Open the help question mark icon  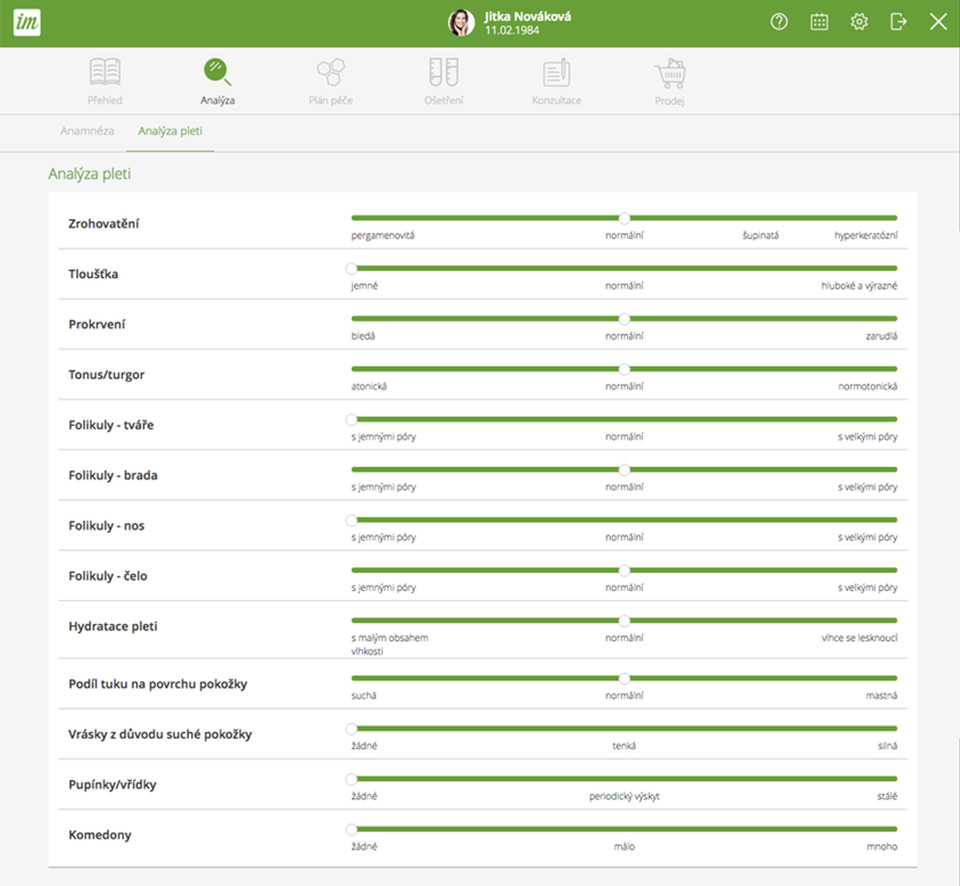coord(779,22)
